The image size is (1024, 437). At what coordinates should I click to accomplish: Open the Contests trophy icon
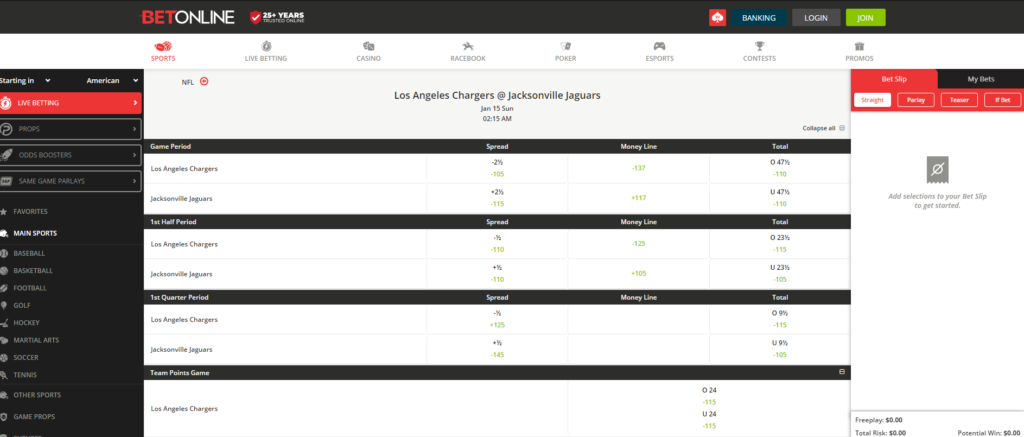(760, 46)
